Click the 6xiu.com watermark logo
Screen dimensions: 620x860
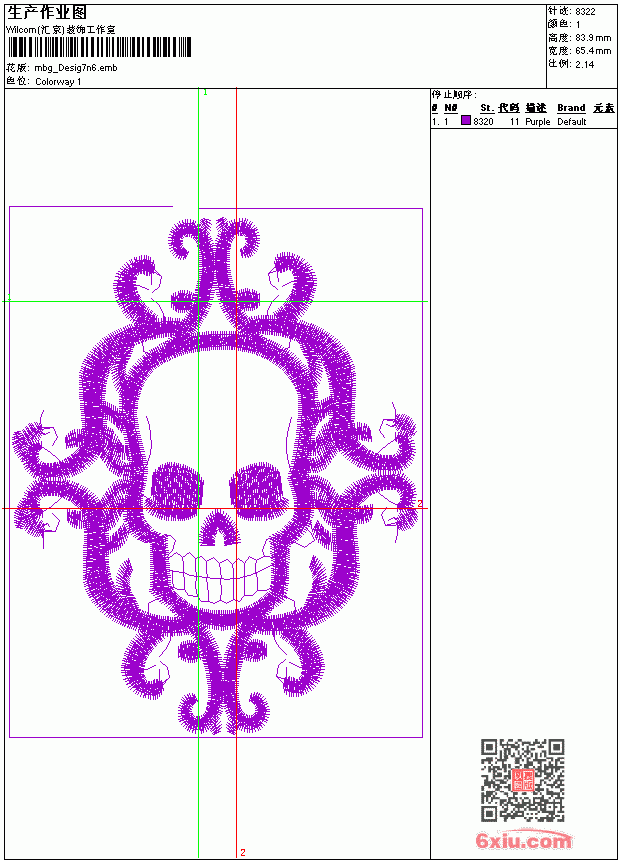[x=524, y=840]
